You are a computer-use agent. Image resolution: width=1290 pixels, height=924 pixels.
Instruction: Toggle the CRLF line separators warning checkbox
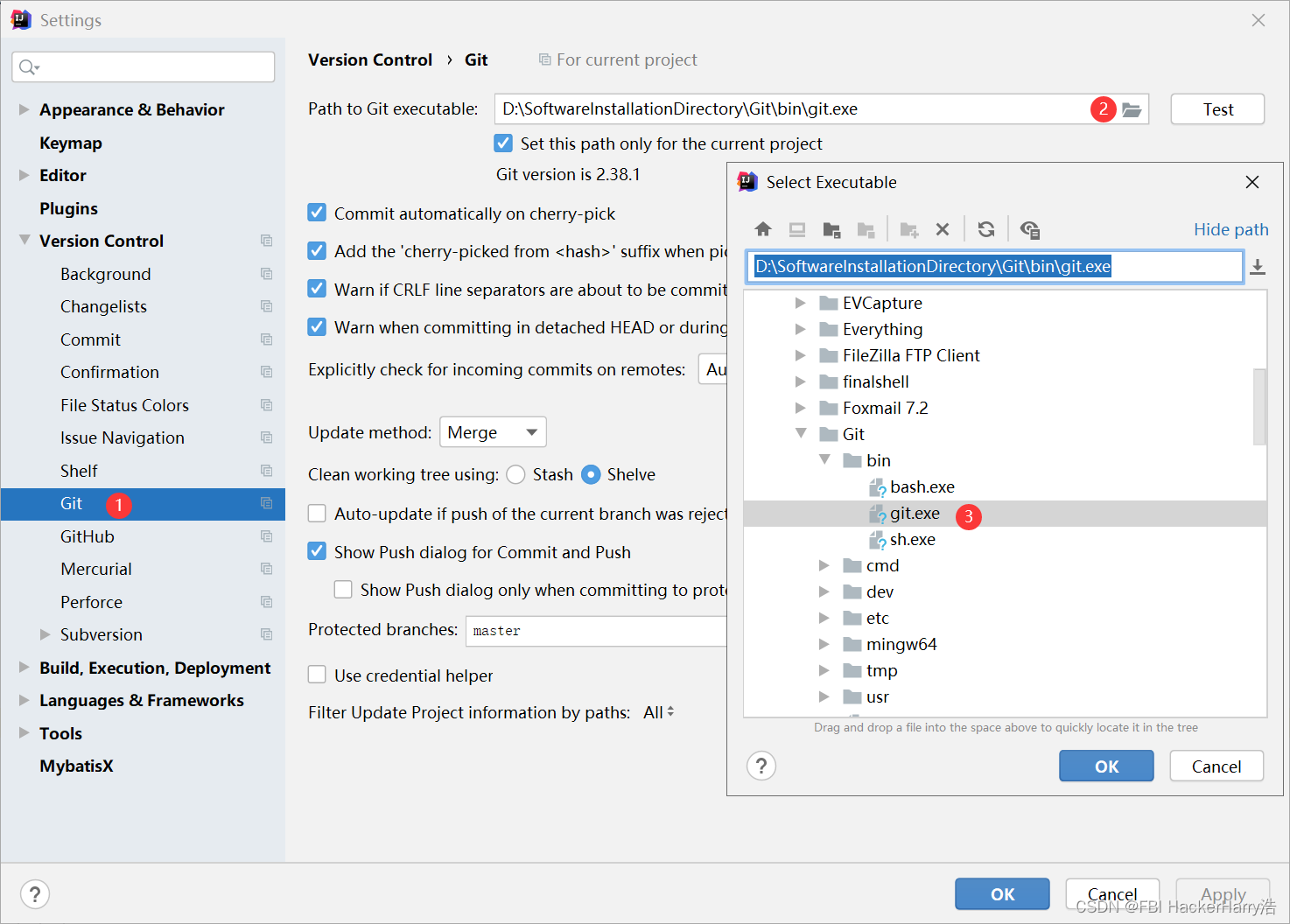coord(317,289)
